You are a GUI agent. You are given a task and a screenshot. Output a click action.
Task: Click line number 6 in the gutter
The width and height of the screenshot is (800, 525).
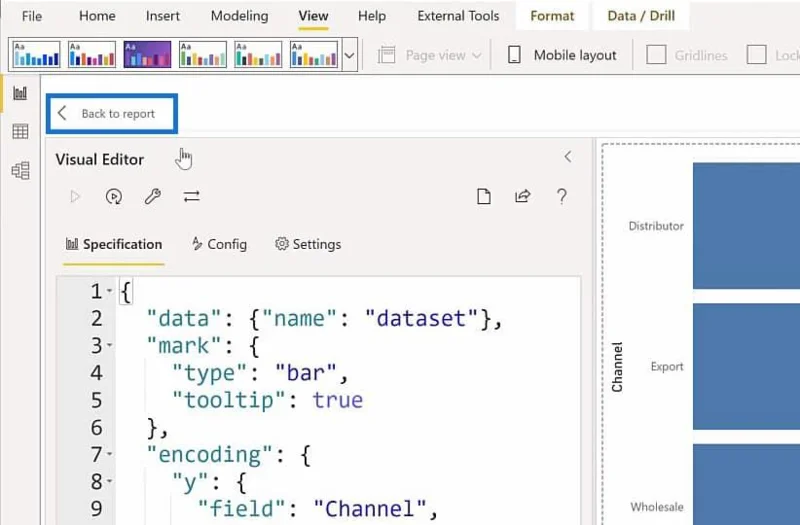[x=96, y=427]
